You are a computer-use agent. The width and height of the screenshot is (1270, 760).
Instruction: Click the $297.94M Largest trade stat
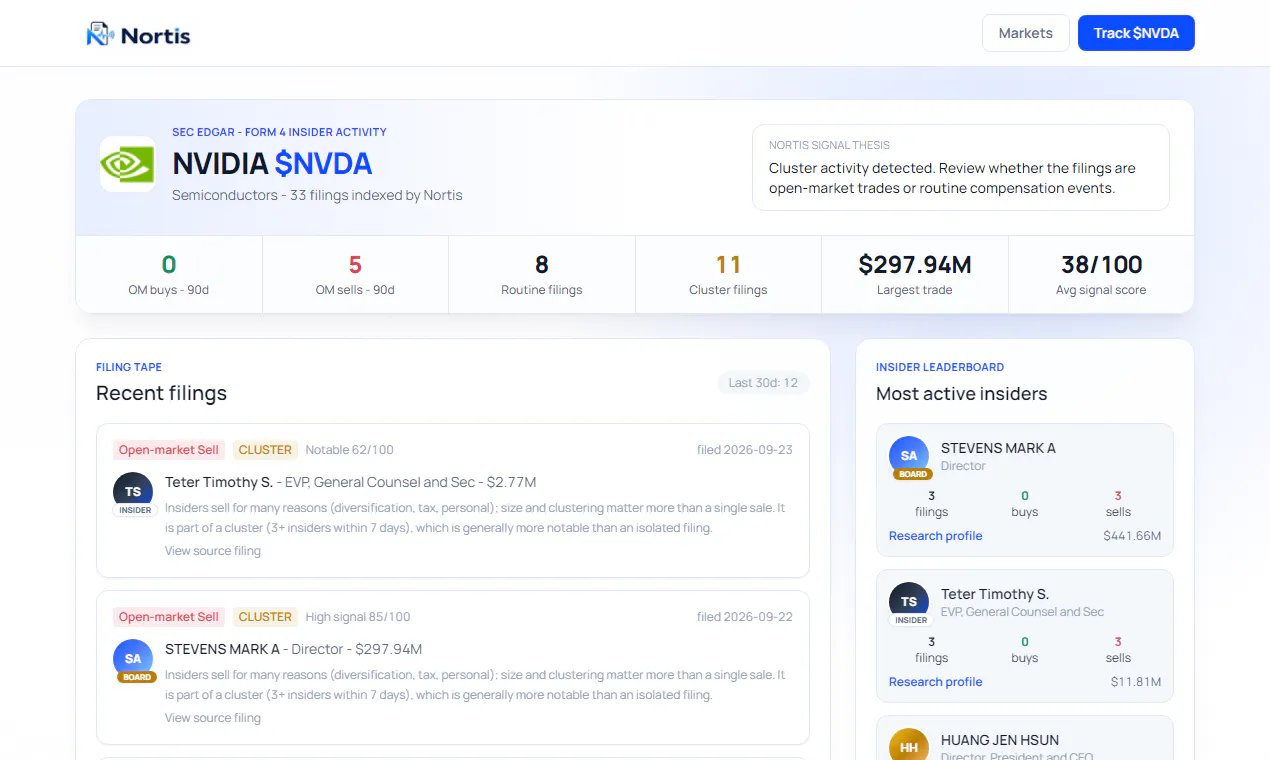915,275
